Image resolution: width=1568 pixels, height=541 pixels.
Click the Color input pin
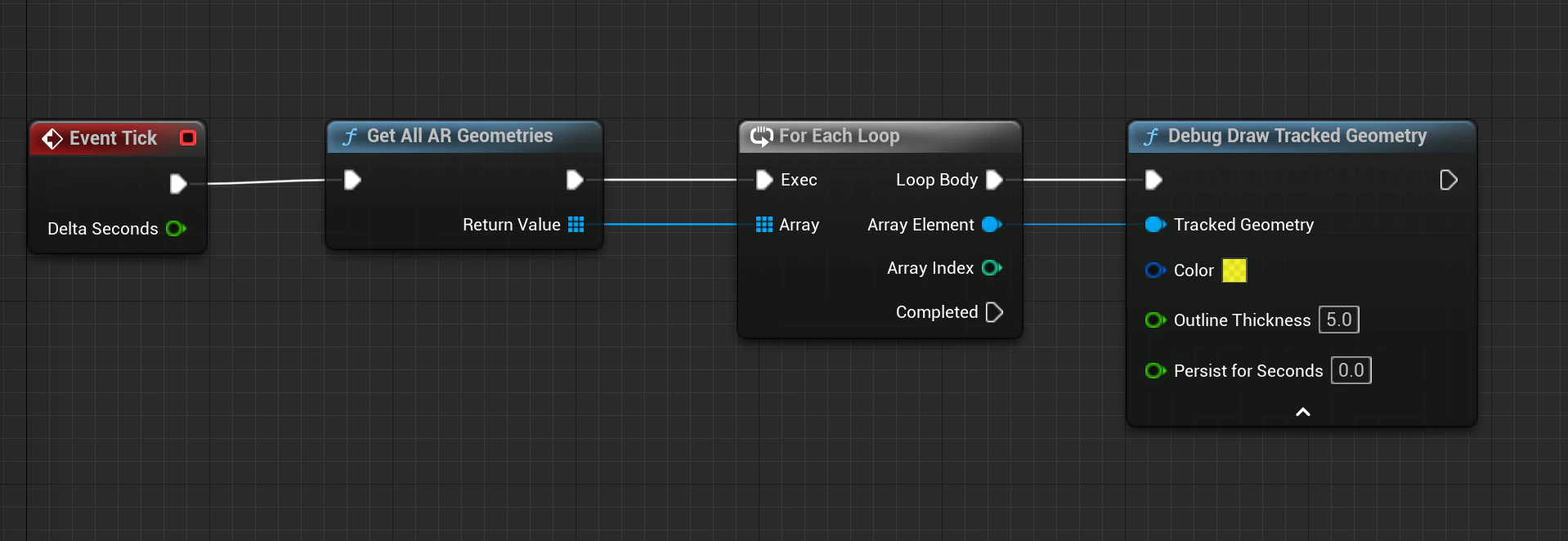tap(1155, 270)
